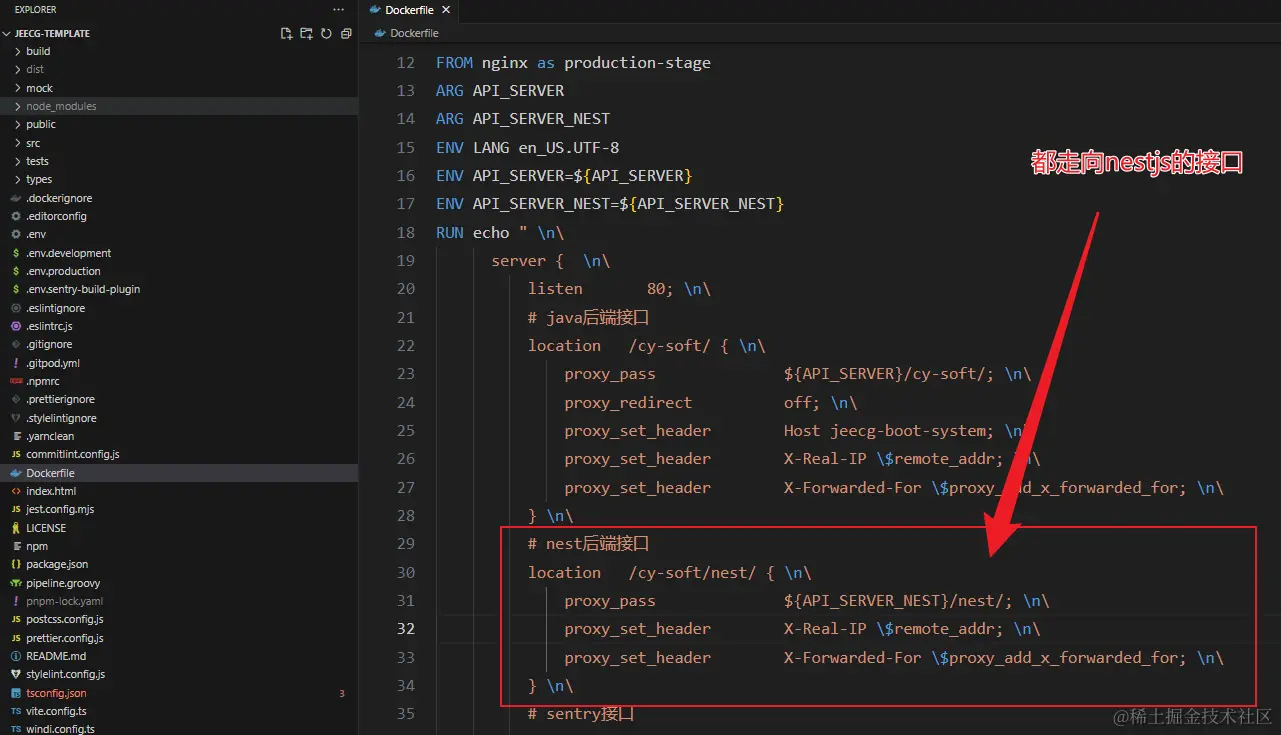This screenshot has height=735, width=1281.
Task: Open the pipeline.groovy file
Action: [179, 583]
